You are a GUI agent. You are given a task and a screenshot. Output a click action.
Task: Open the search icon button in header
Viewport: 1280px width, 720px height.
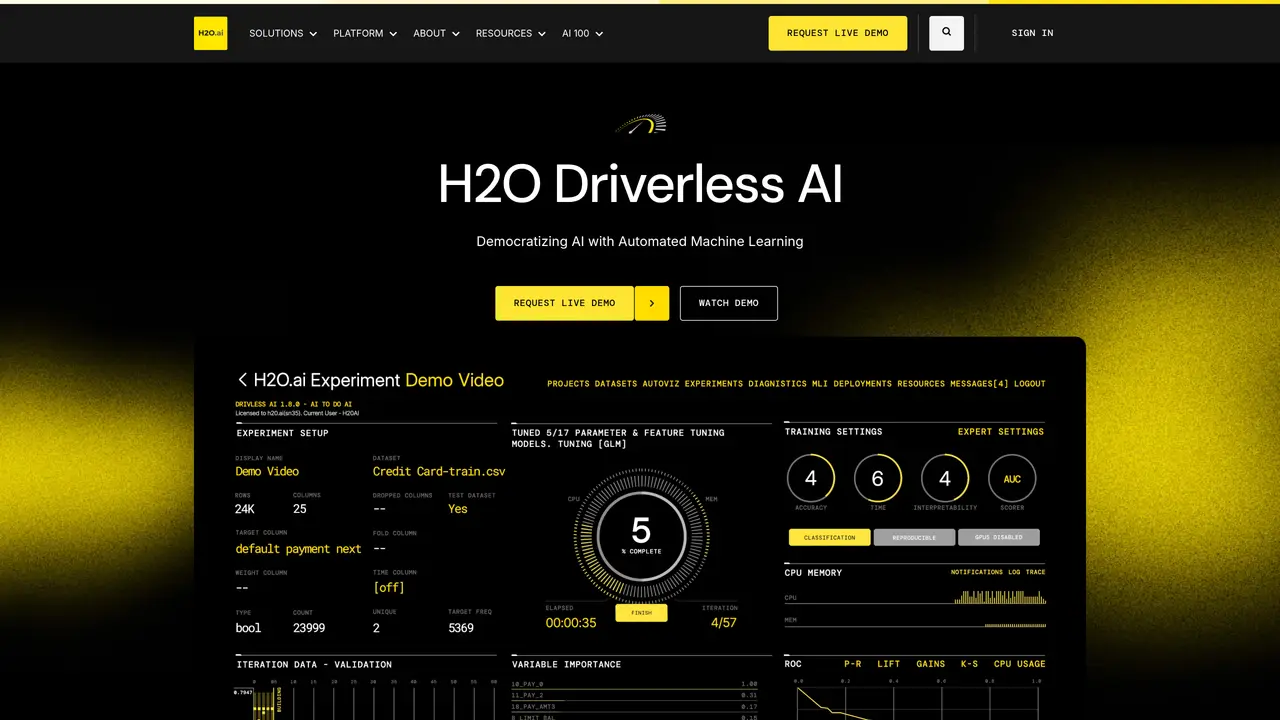click(x=946, y=33)
